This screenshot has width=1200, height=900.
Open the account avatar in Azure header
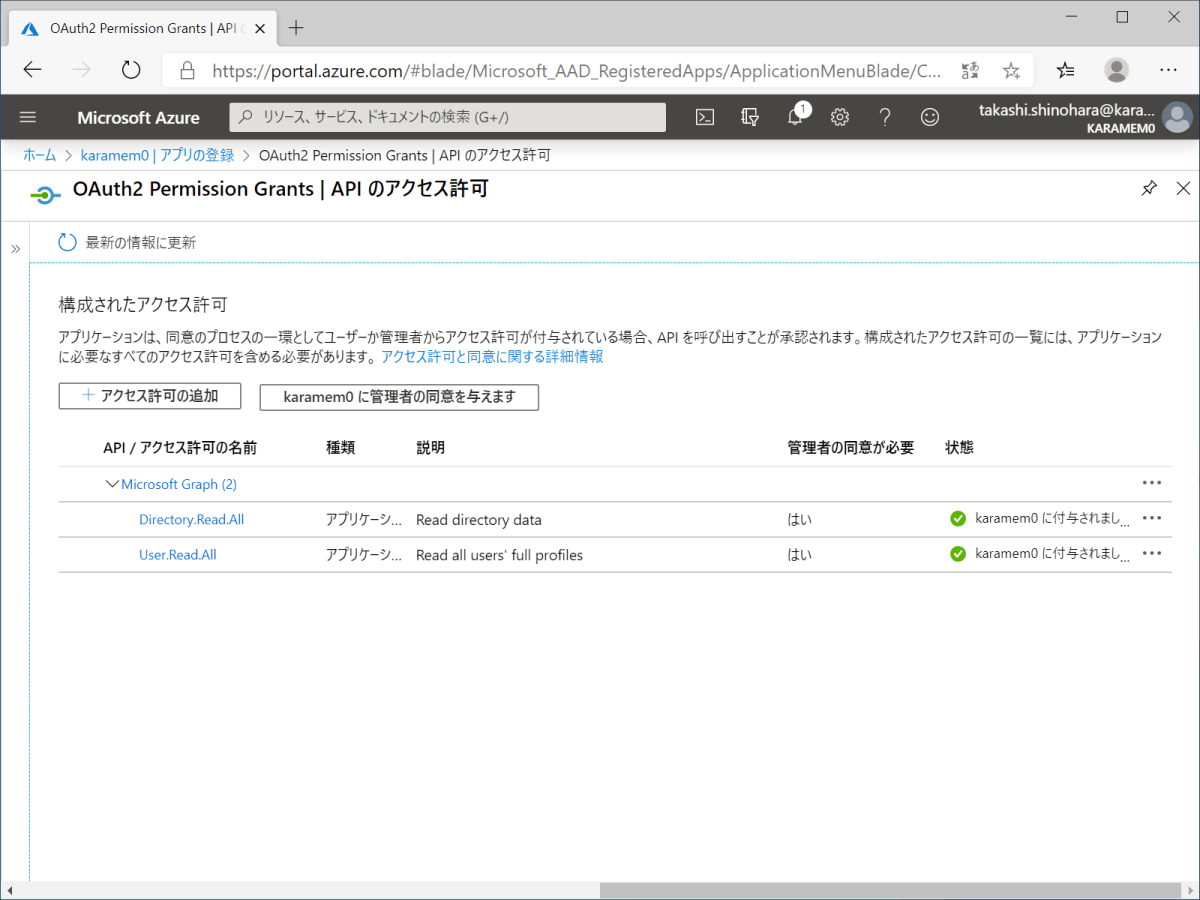coord(1178,117)
